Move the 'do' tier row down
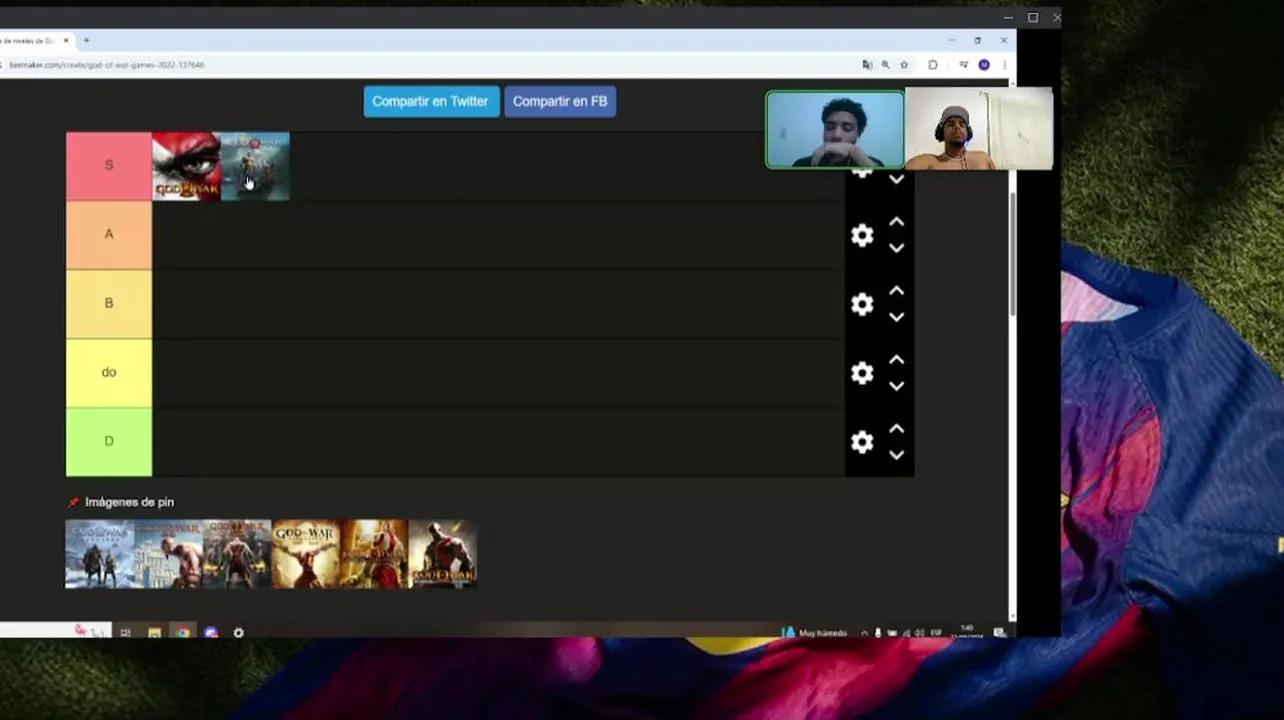Viewport: 1284px width, 720px height. coord(896,386)
